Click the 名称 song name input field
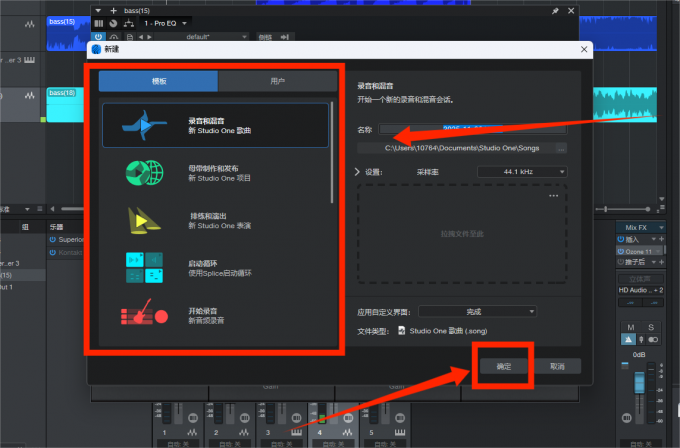Screen dimensions: 680x448 pos(462,129)
